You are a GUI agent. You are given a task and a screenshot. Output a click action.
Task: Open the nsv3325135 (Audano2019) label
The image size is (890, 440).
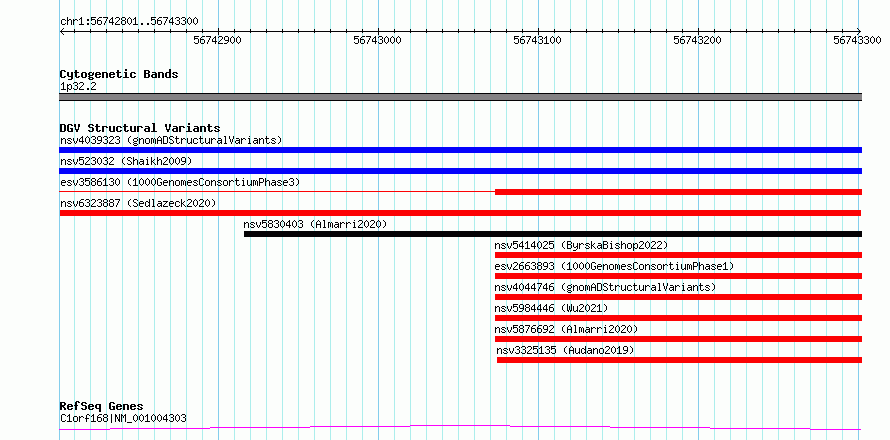click(565, 350)
